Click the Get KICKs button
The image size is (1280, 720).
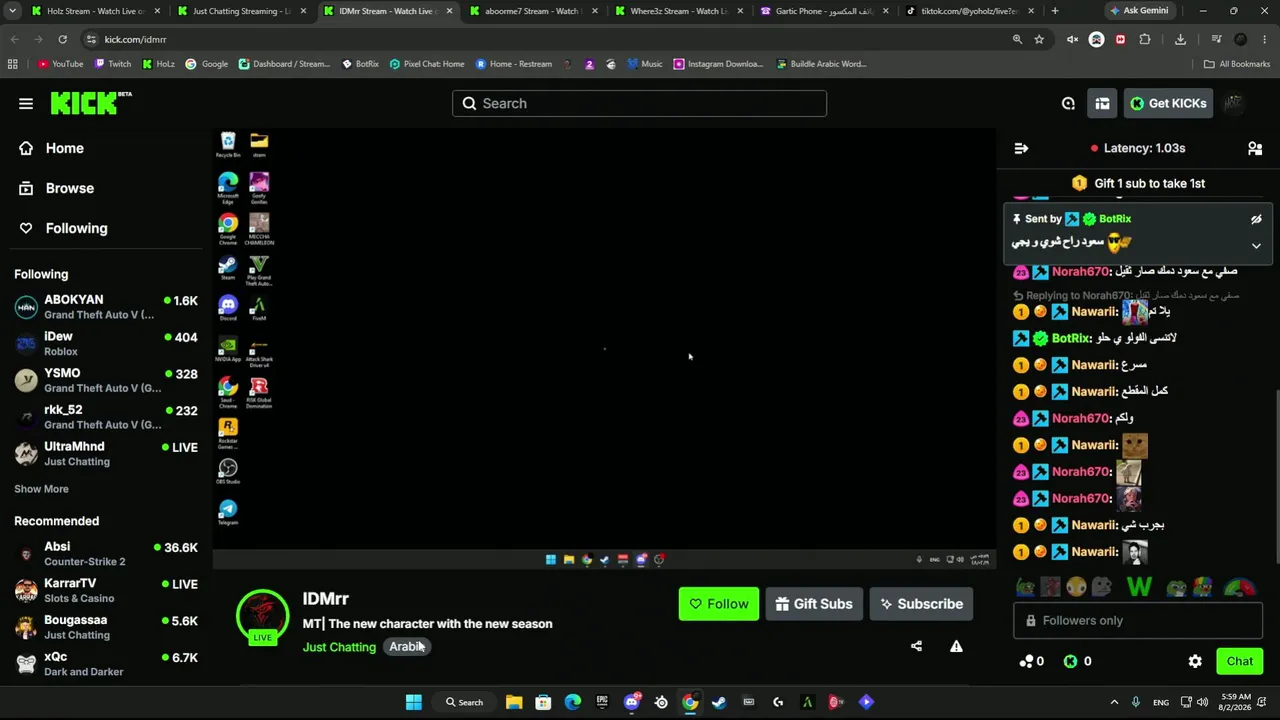[x=1168, y=104]
